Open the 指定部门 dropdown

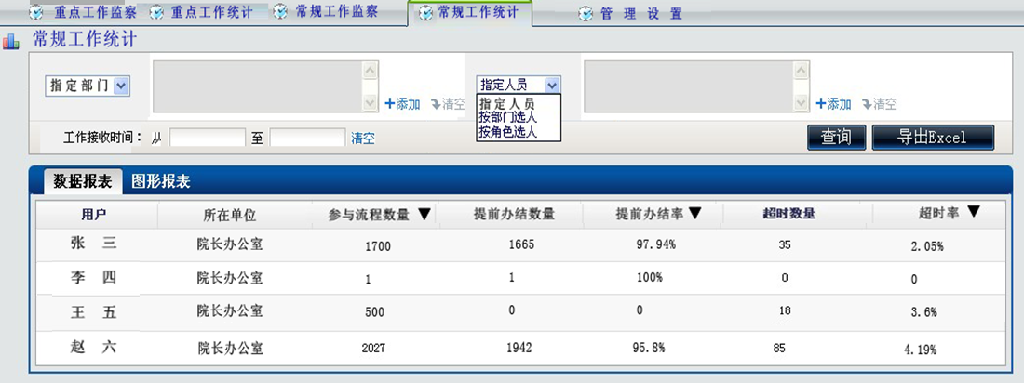pos(88,86)
